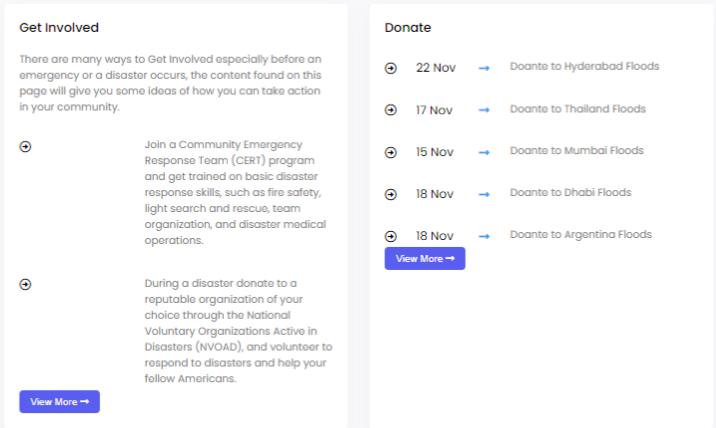Open Doante to Dhabi Floods link
716x428 pixels.
(570, 192)
